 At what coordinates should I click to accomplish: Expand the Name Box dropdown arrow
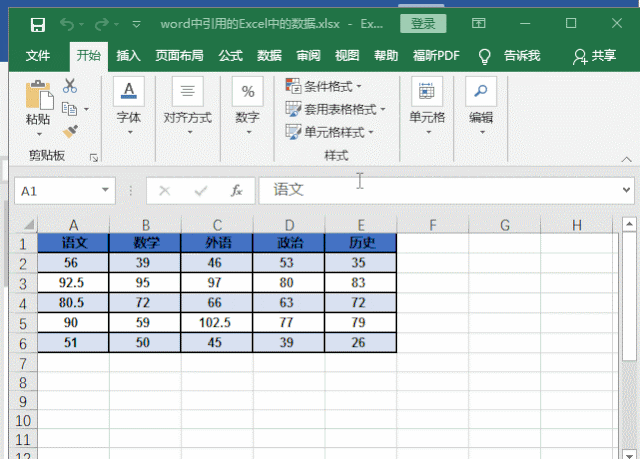[x=106, y=190]
